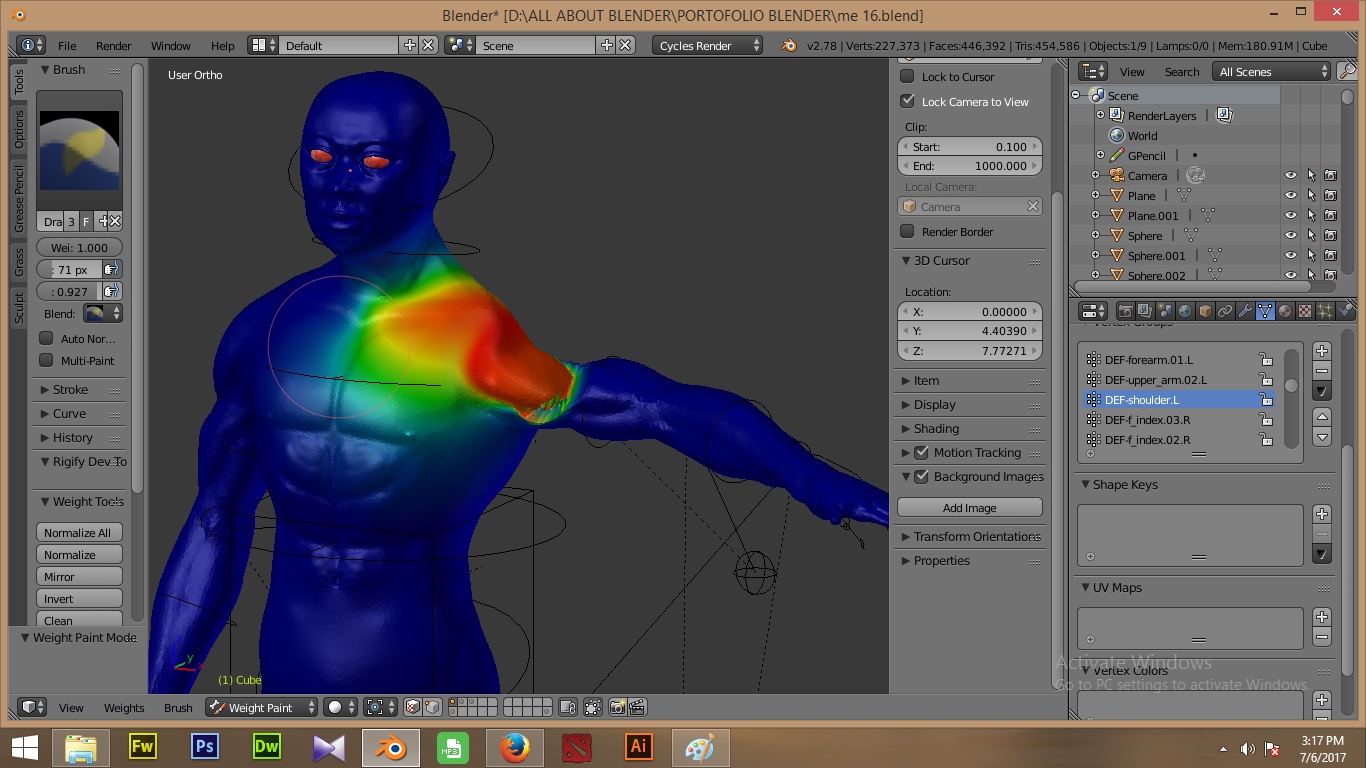Adjust the brush Weight slider

[x=79, y=247]
